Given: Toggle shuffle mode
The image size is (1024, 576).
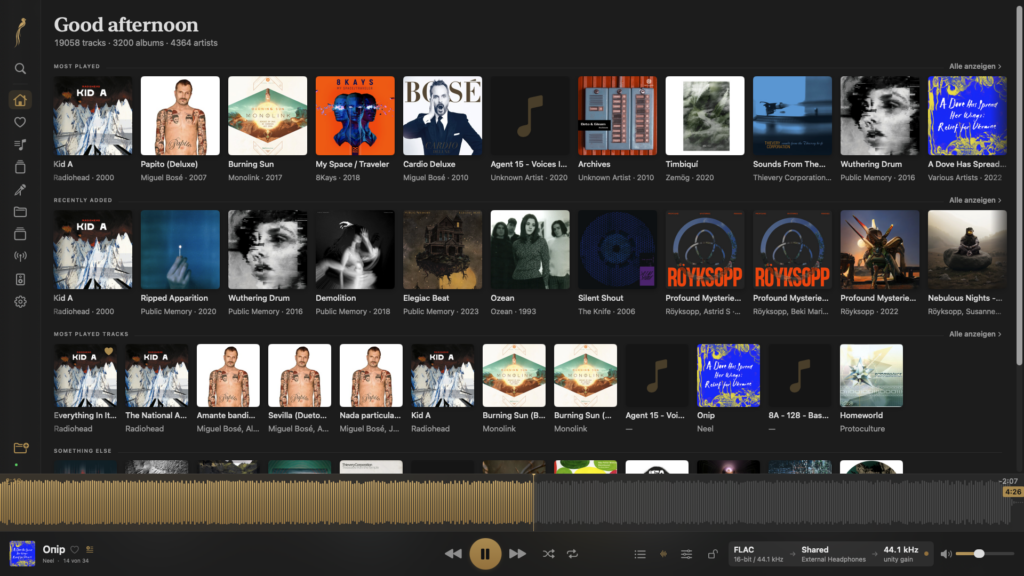Looking at the screenshot, I should pos(548,554).
